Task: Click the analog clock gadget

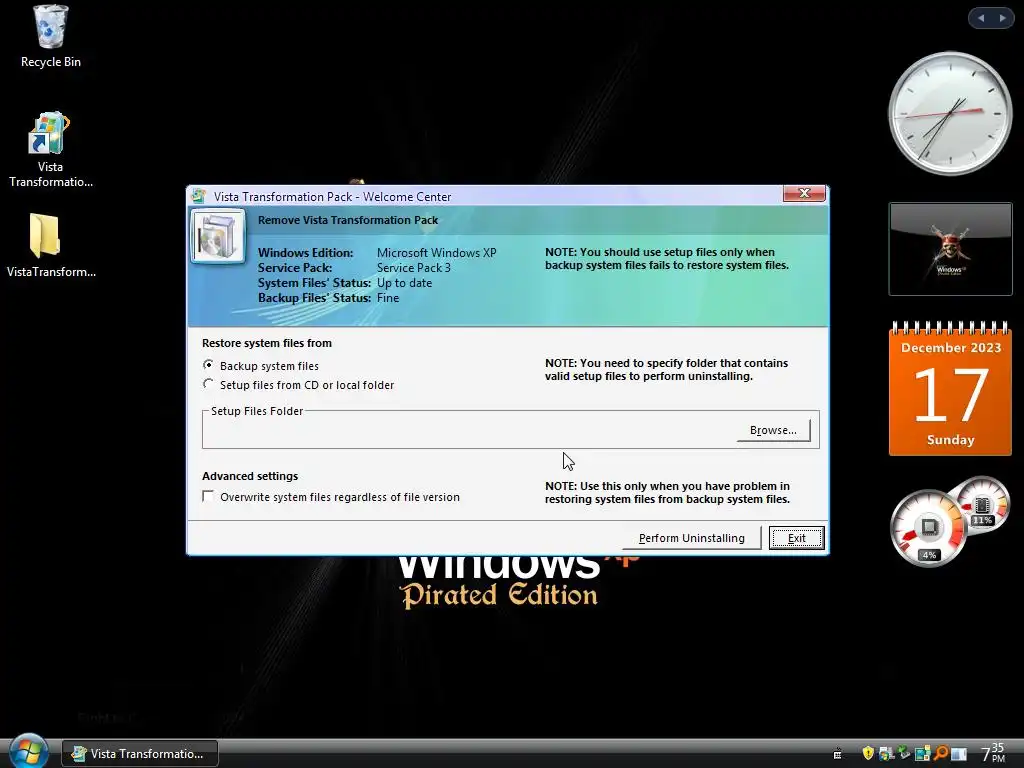Action: pos(950,114)
